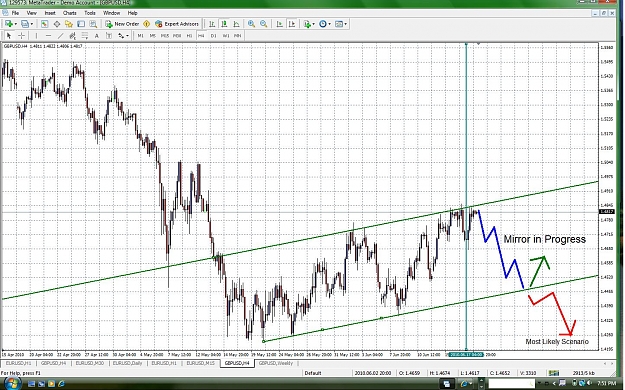Select the Text tool A icon
Viewport: 625px width, 390px height.
(96, 35)
